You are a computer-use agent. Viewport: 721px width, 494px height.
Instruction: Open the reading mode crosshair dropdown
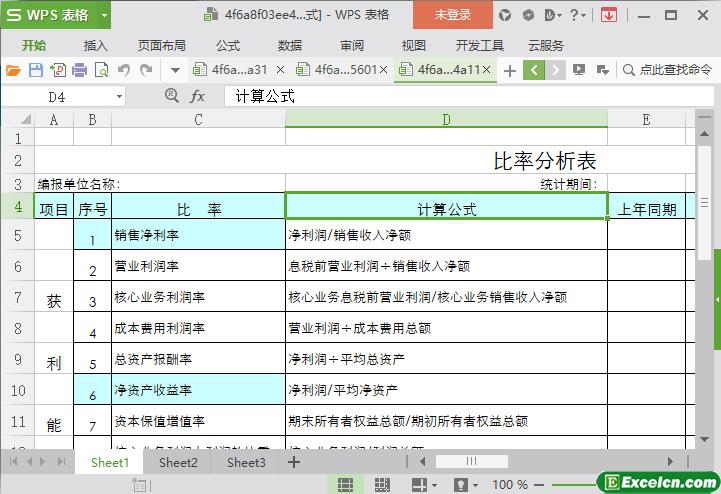click(424, 484)
